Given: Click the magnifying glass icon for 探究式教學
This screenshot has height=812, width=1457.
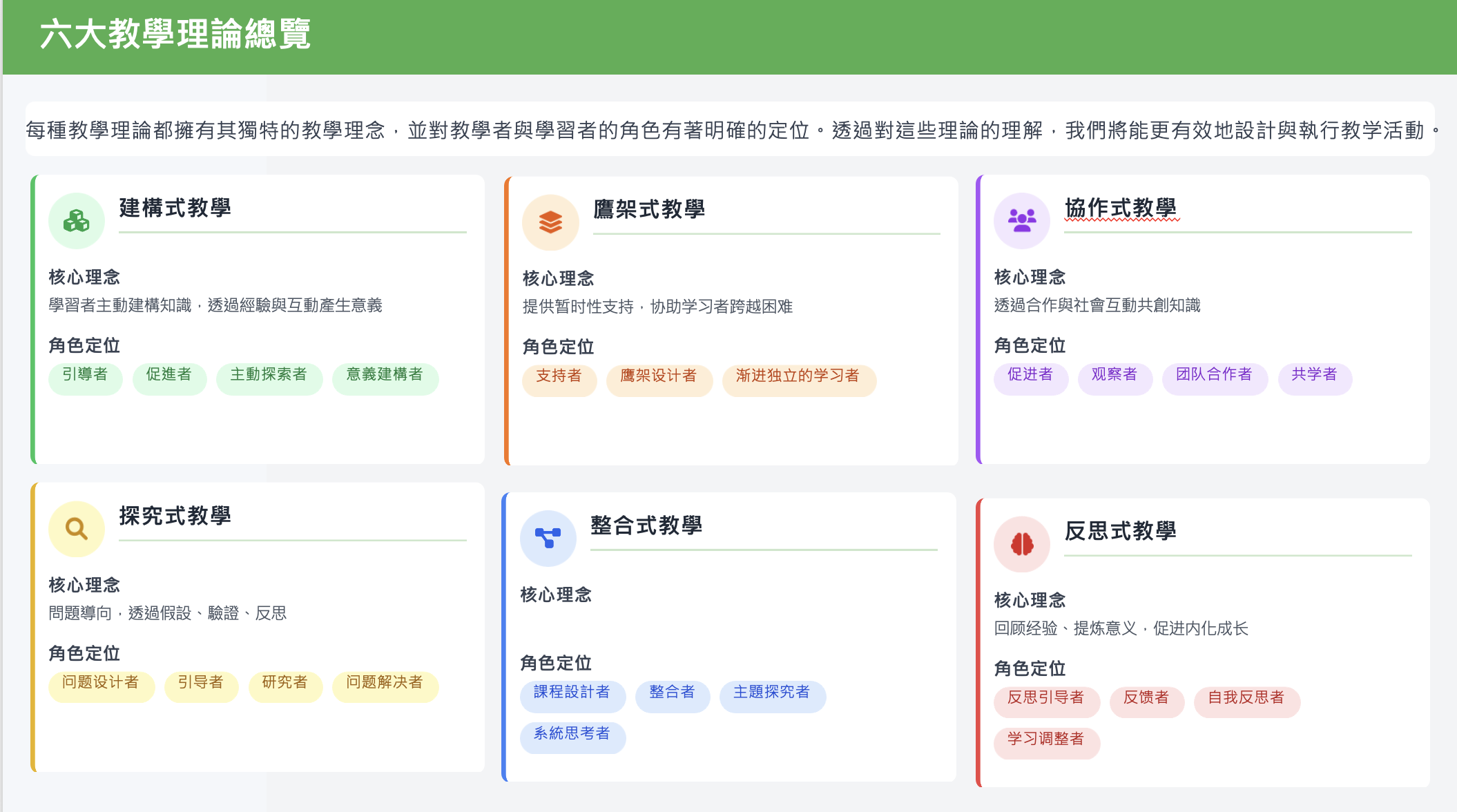Looking at the screenshot, I should tap(76, 529).
